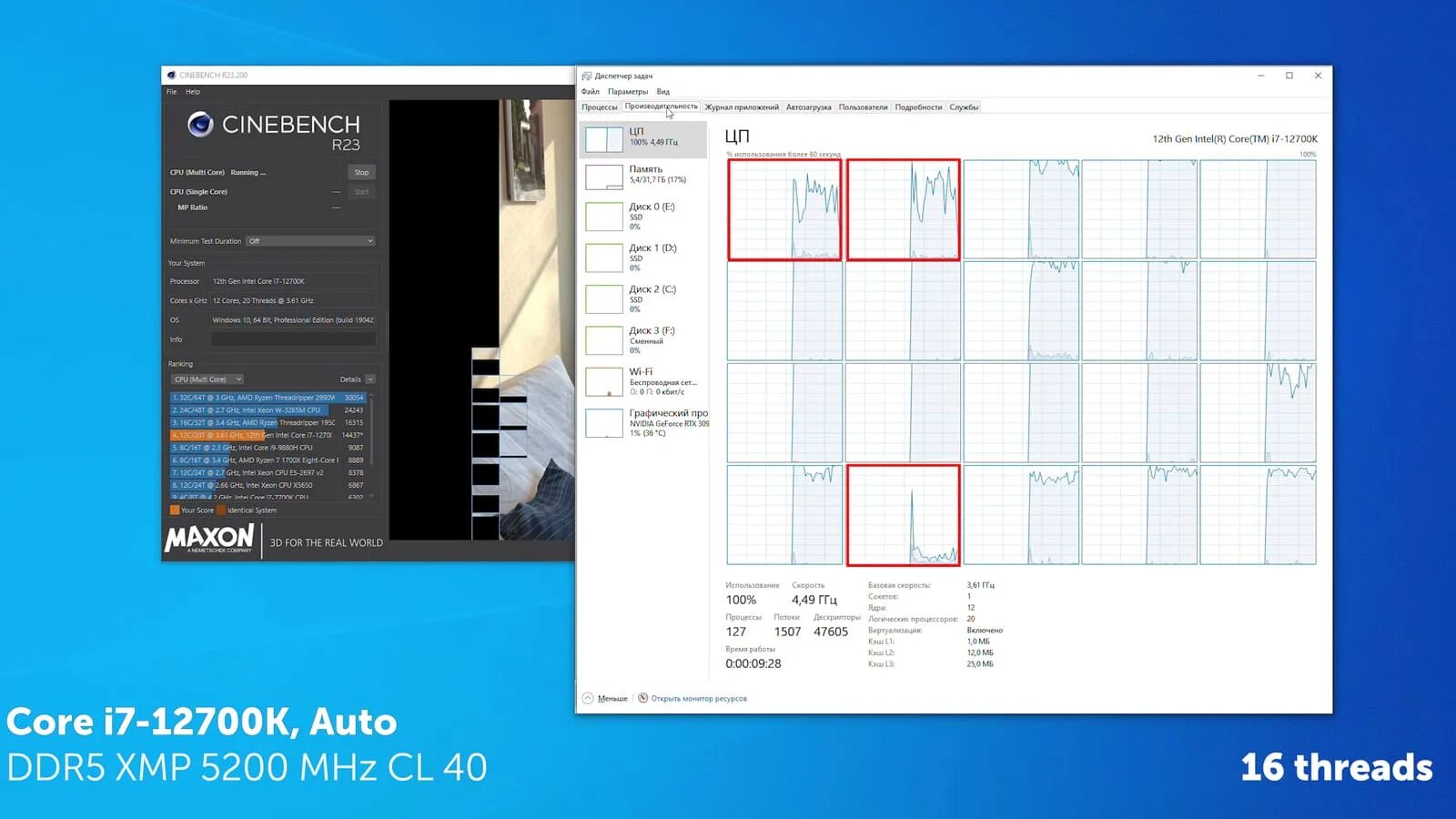Select ranking row 6 AMD Ryzen 7 1700X
Image resolution: width=1456 pixels, height=819 pixels.
coord(268,460)
